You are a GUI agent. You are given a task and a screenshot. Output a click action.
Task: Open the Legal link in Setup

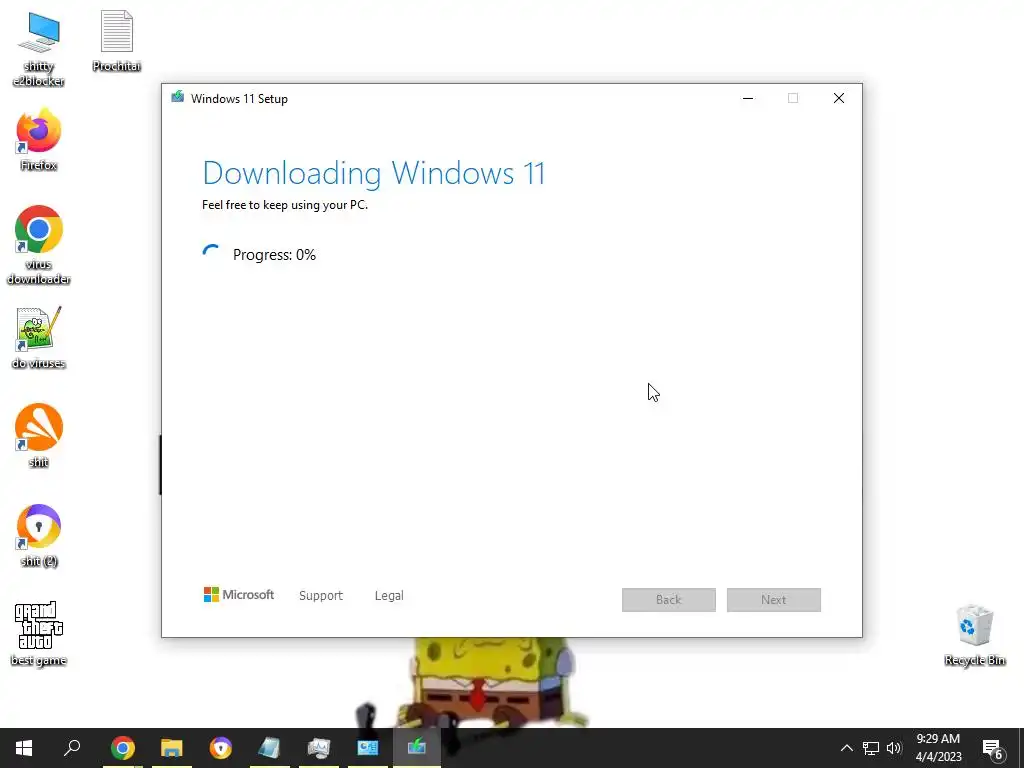click(x=389, y=596)
